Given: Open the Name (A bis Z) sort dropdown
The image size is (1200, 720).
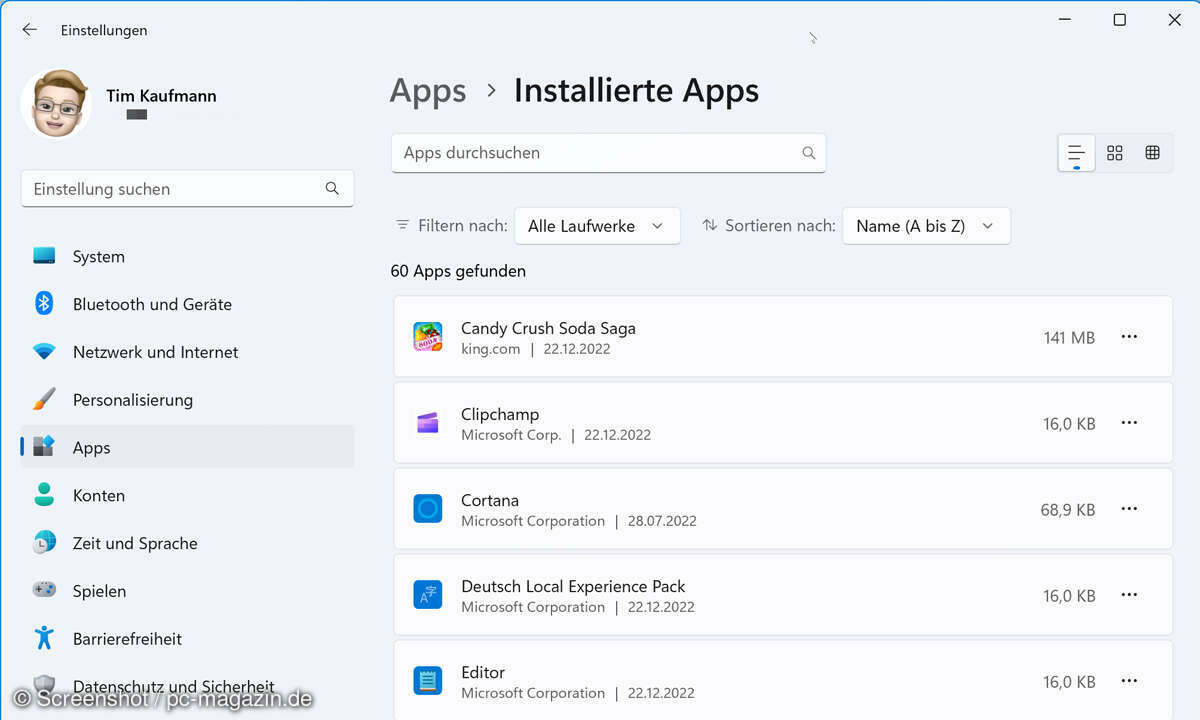Looking at the screenshot, I should [926, 226].
